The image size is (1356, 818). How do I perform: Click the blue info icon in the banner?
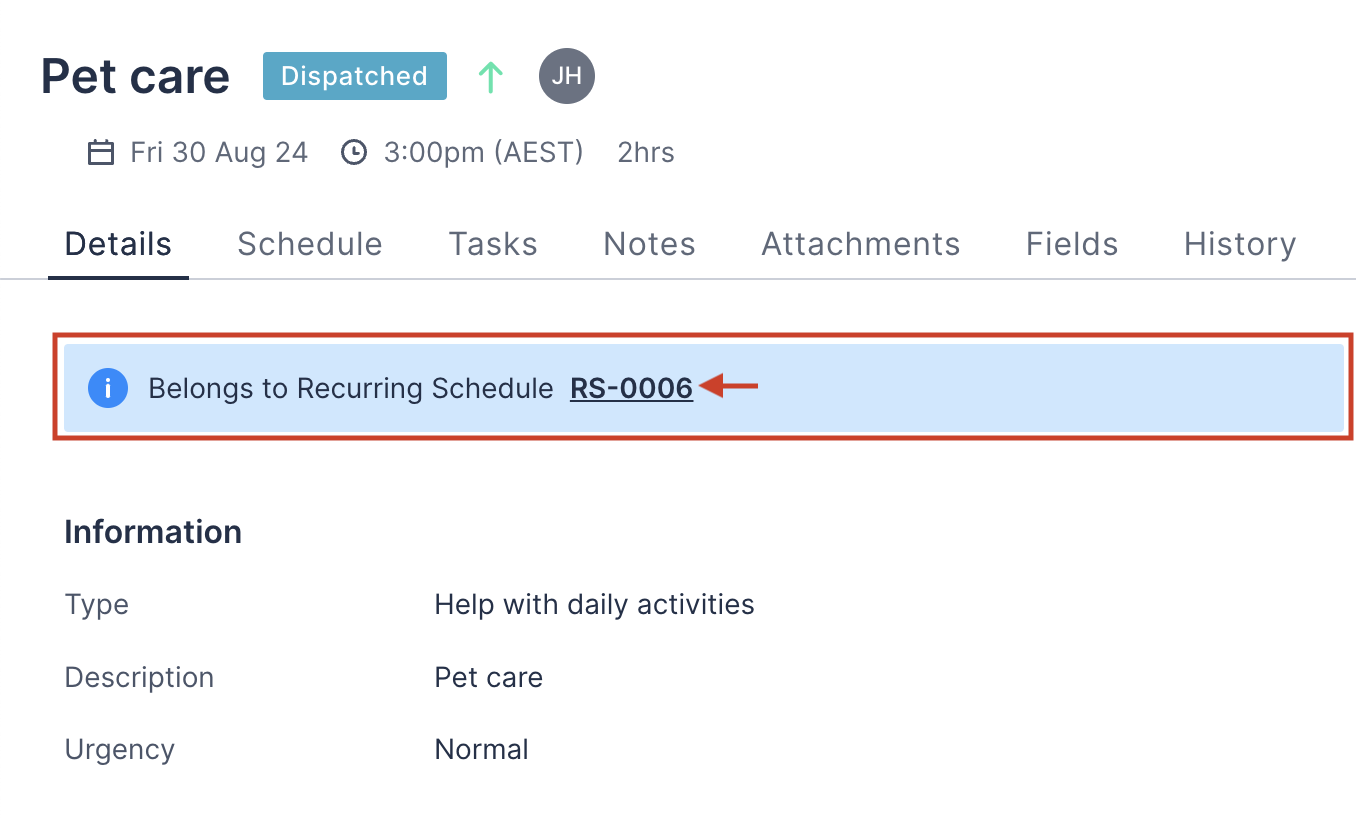tap(108, 388)
